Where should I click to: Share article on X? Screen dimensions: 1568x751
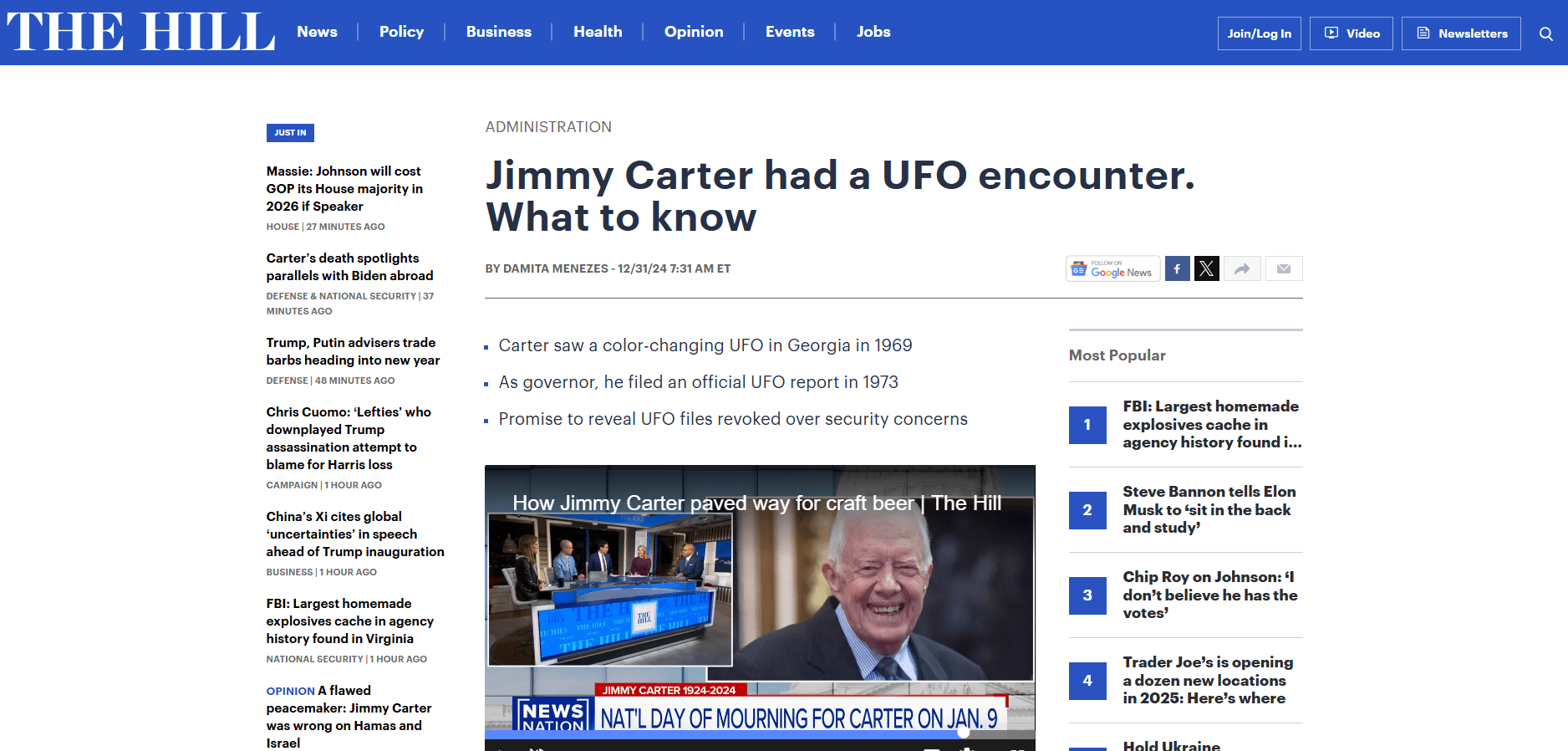[x=1206, y=268]
